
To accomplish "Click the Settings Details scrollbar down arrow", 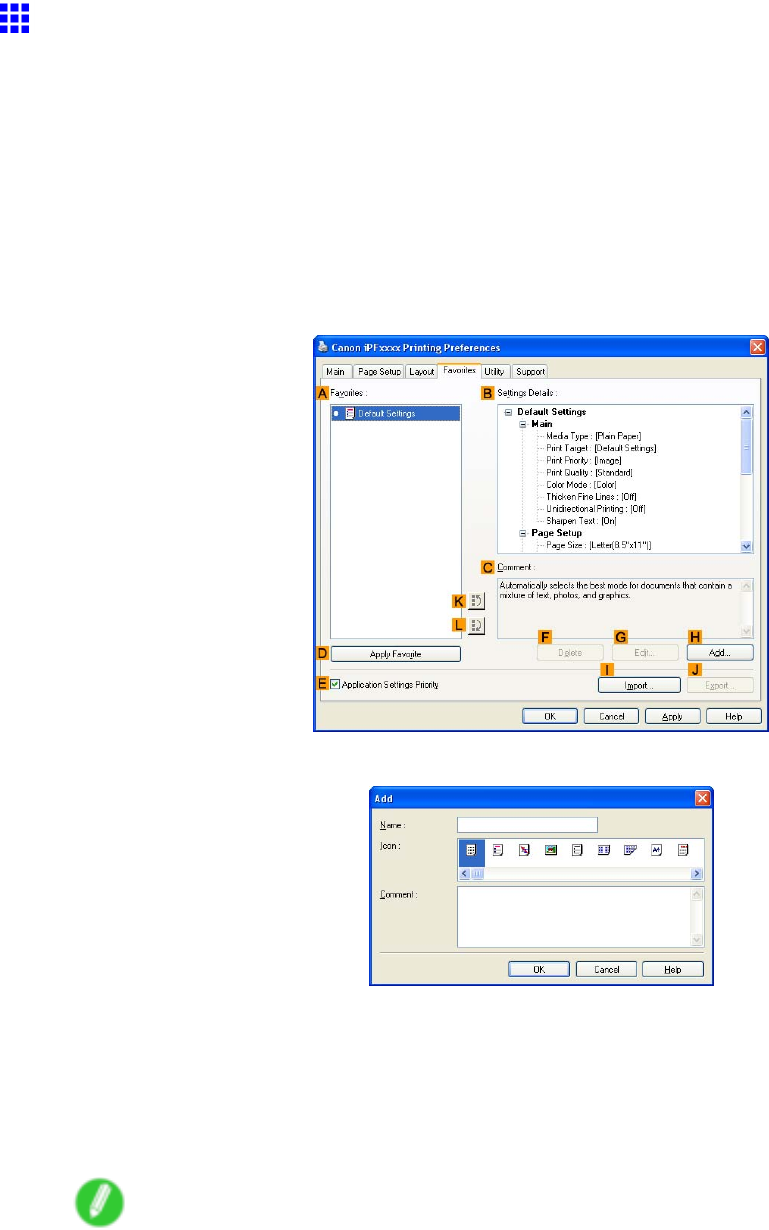I will tap(746, 546).
